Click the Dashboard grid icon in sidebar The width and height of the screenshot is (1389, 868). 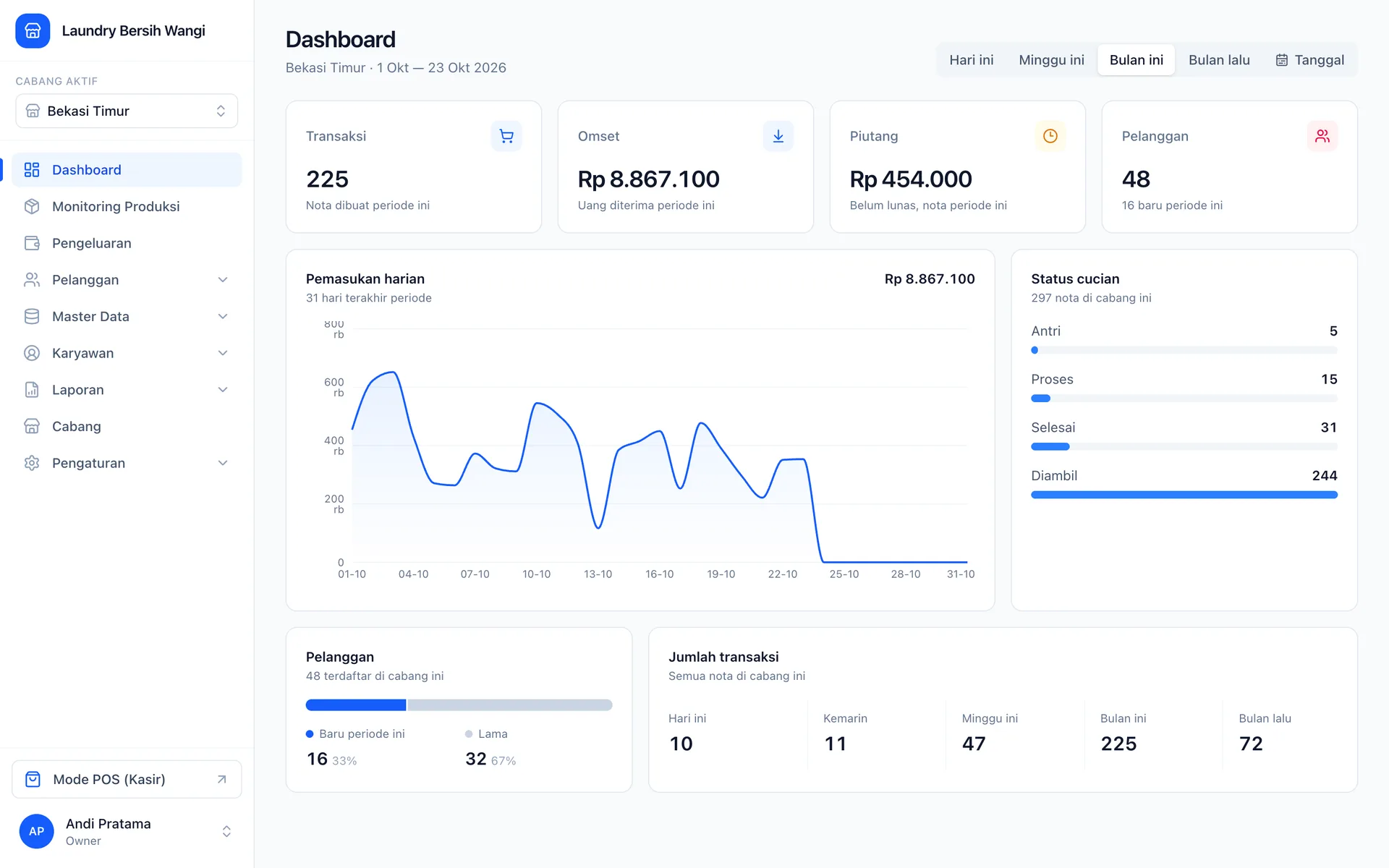(x=32, y=170)
